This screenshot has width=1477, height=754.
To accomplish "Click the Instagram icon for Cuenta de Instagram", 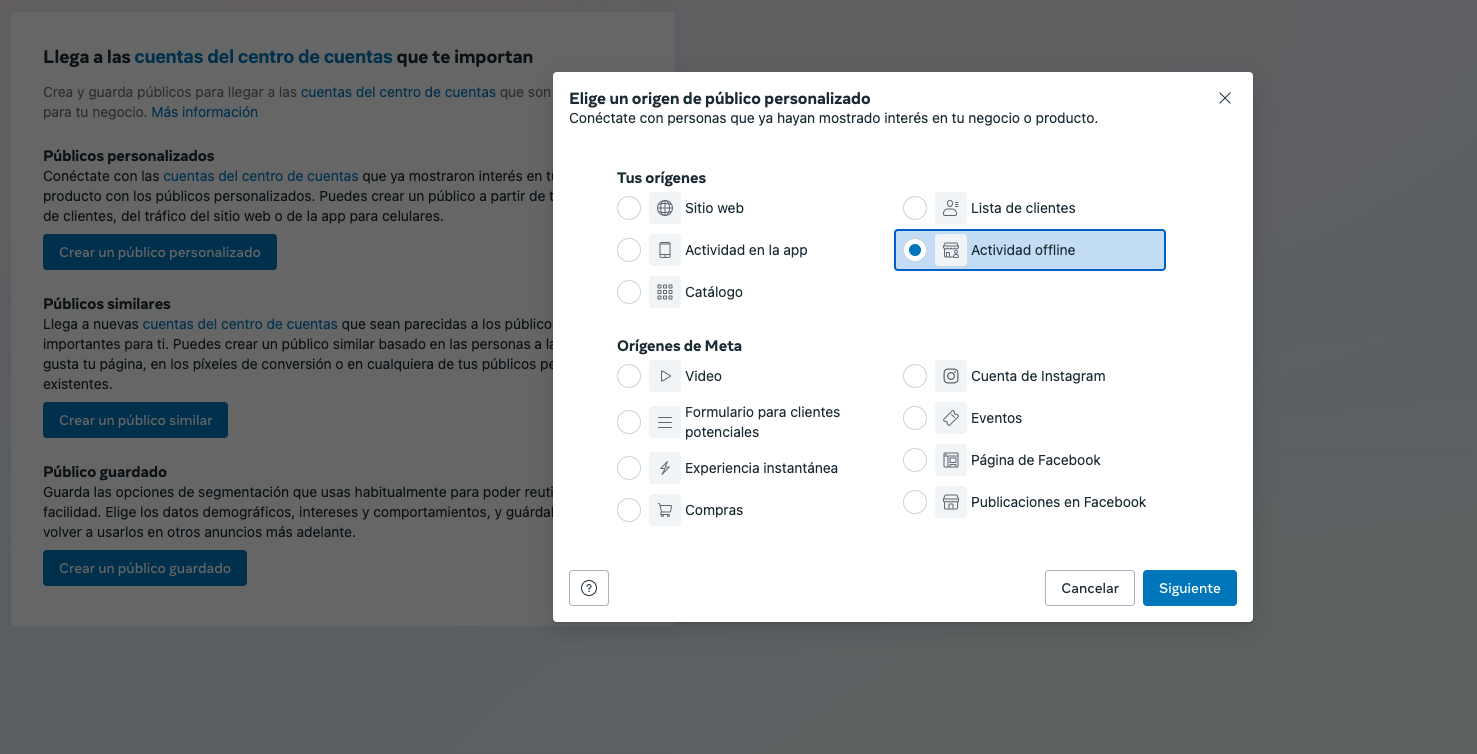I will [951, 376].
